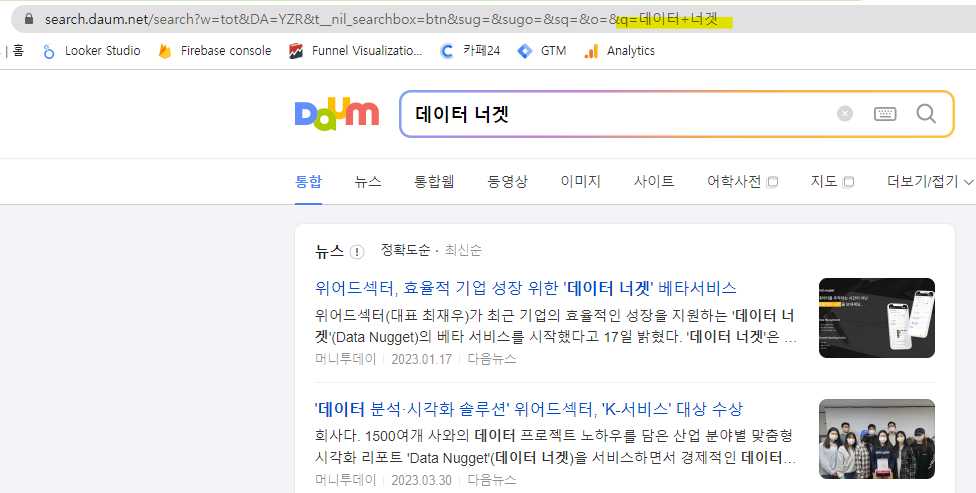976x493 pixels.
Task: Click the 다음뉴스 link dated 2023.03.30
Action: click(492, 480)
